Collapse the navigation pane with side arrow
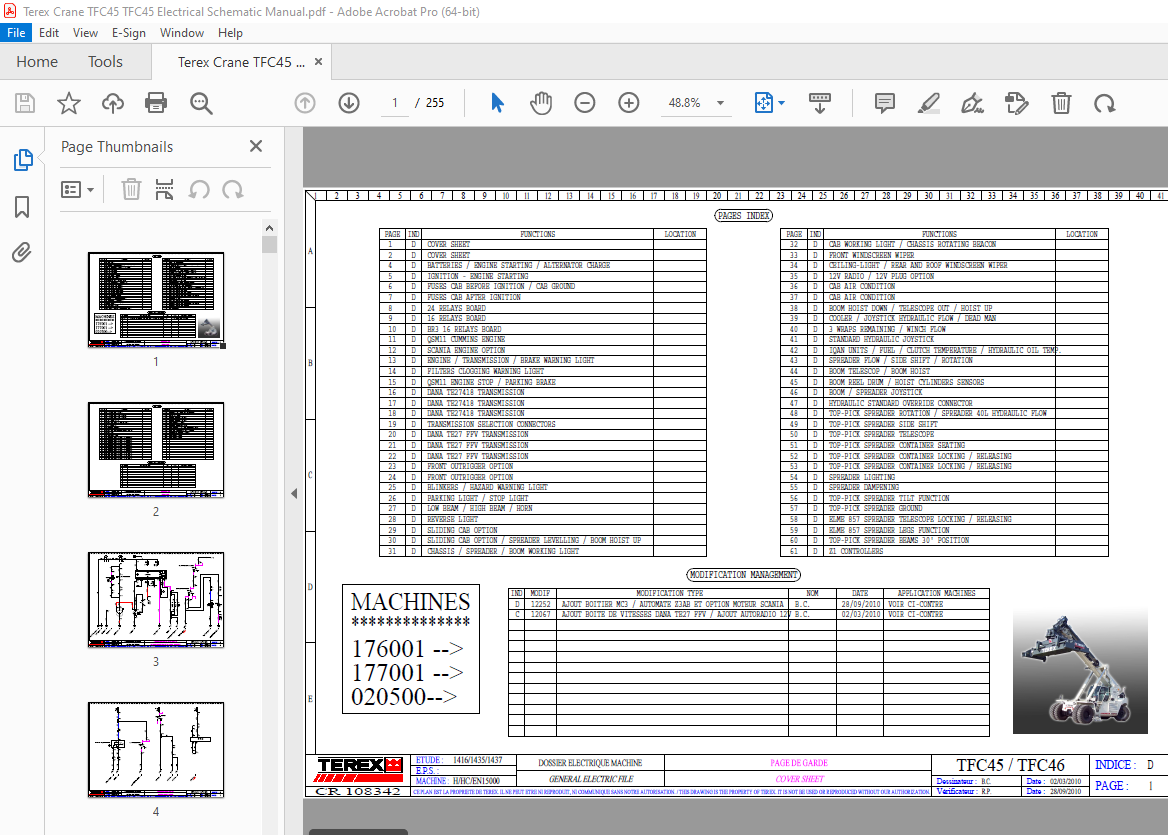 293,493
